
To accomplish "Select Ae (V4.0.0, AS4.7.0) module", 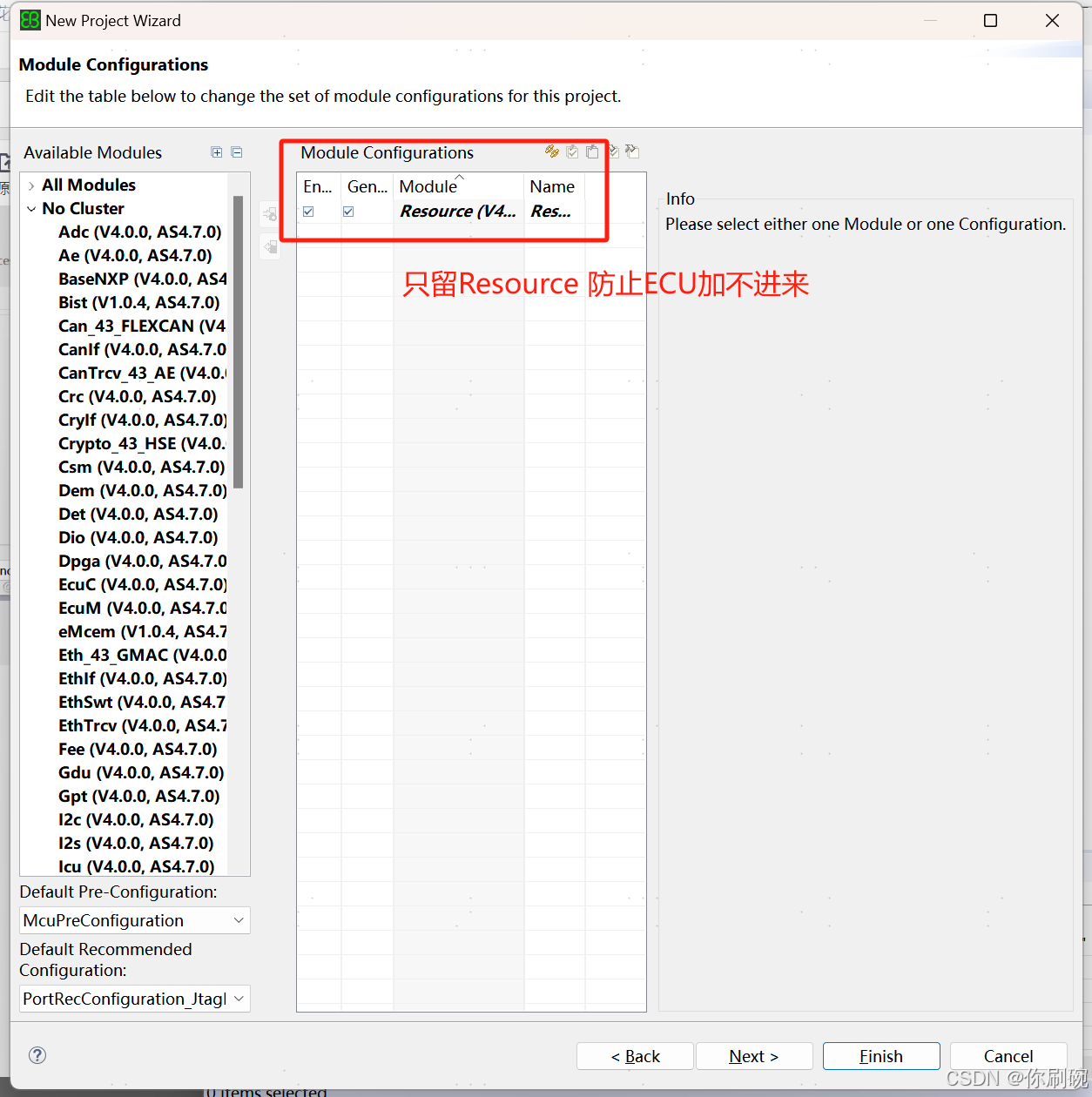I will (135, 256).
